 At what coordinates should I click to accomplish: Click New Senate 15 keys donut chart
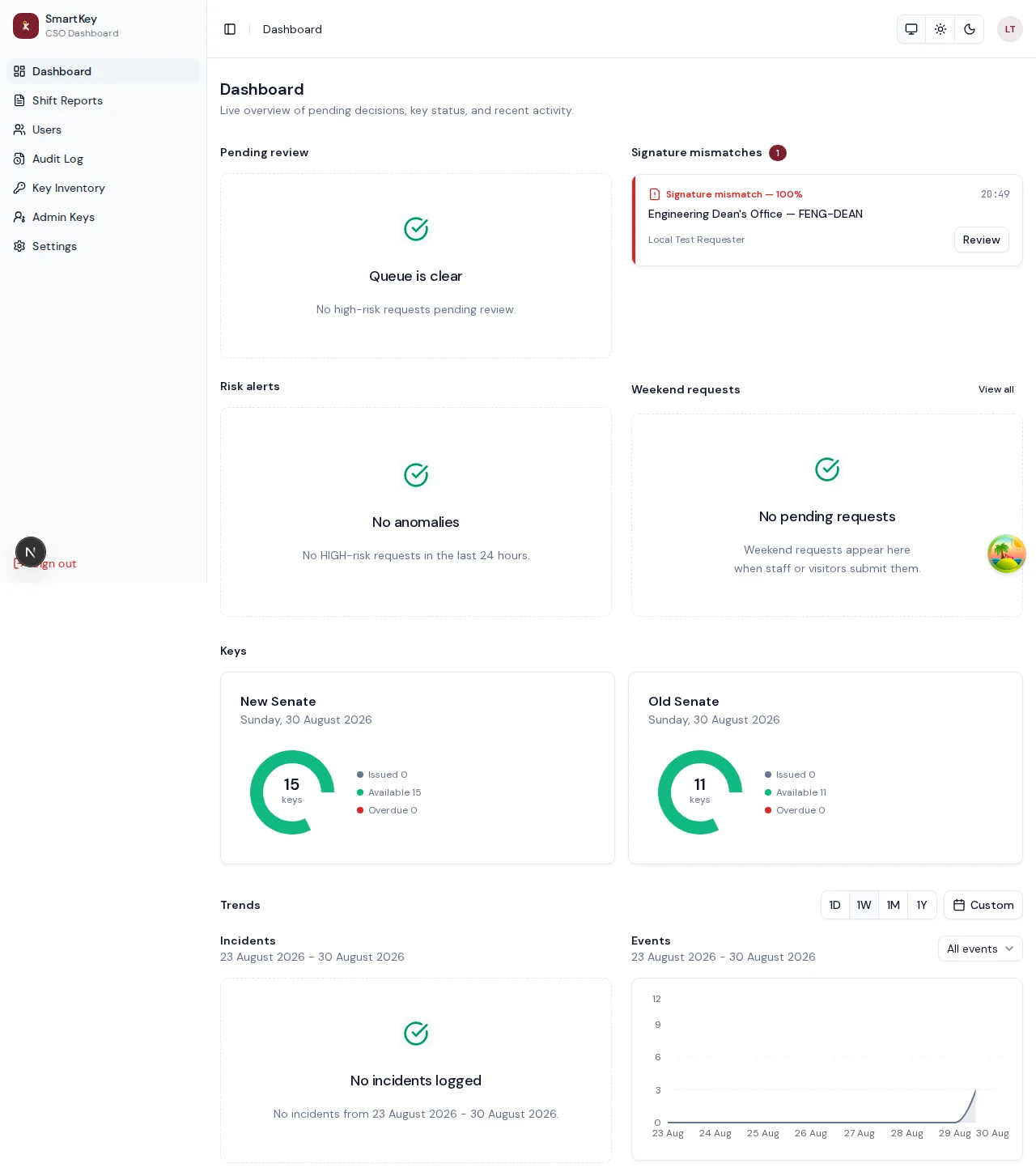292,792
